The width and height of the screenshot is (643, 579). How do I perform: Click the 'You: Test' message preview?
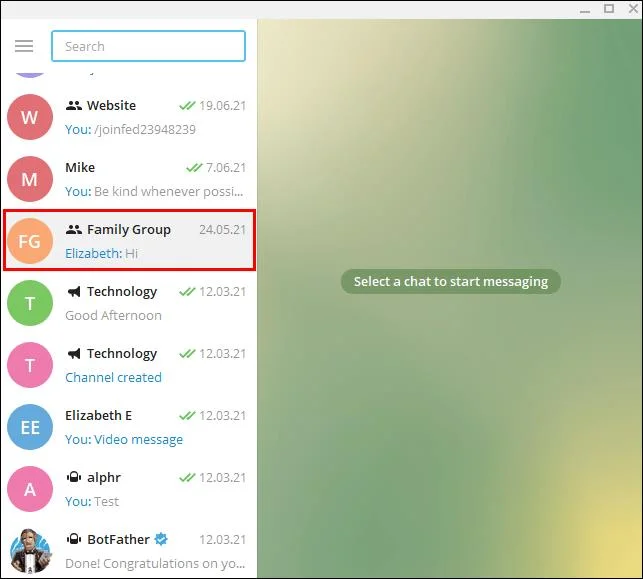click(92, 501)
